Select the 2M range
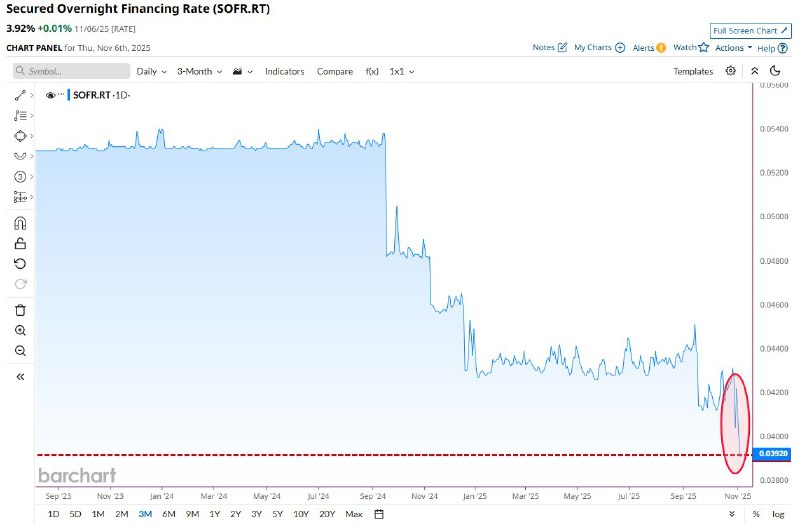 click(121, 514)
